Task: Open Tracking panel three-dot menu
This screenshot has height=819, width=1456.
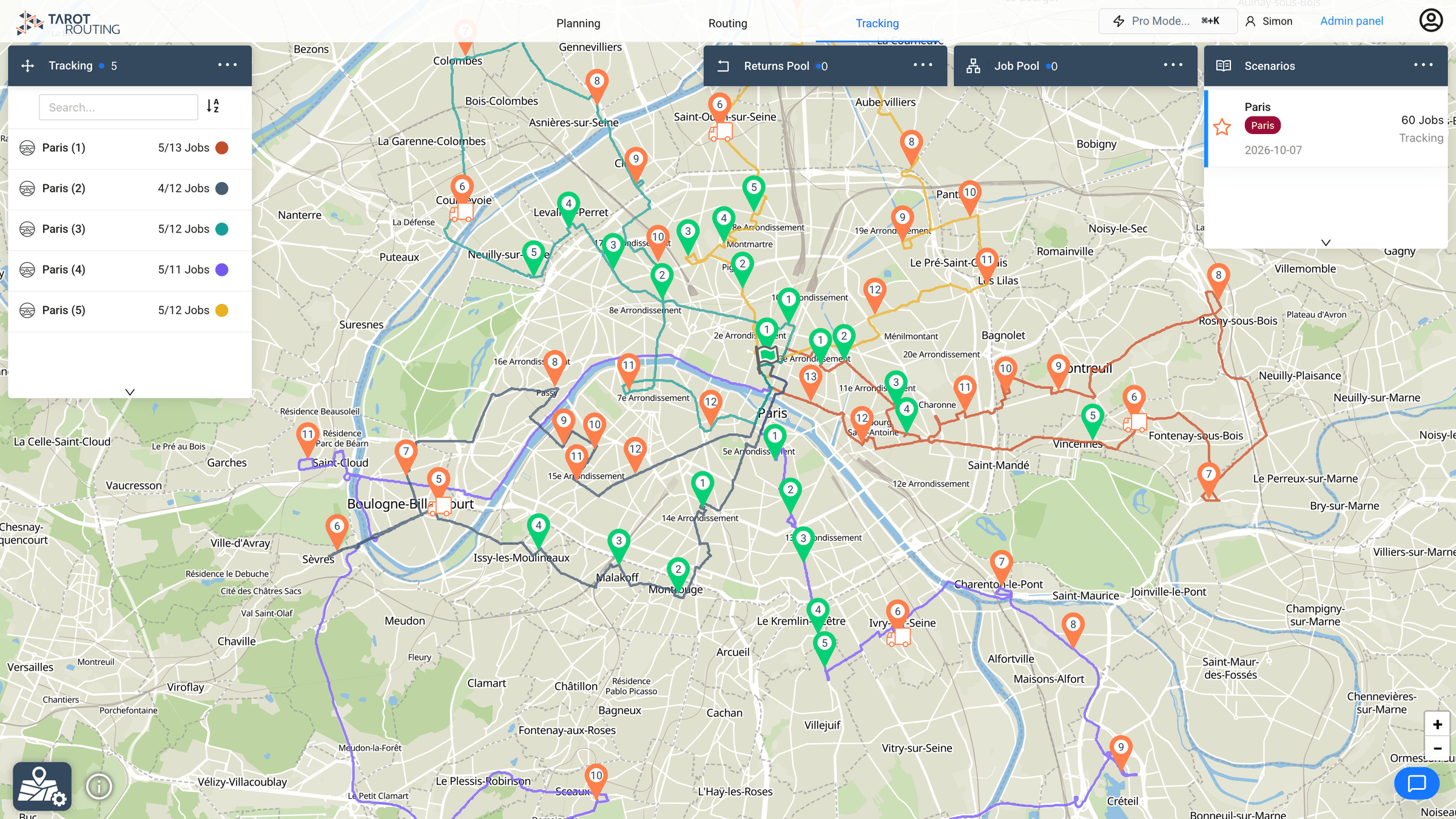Action: click(x=227, y=65)
